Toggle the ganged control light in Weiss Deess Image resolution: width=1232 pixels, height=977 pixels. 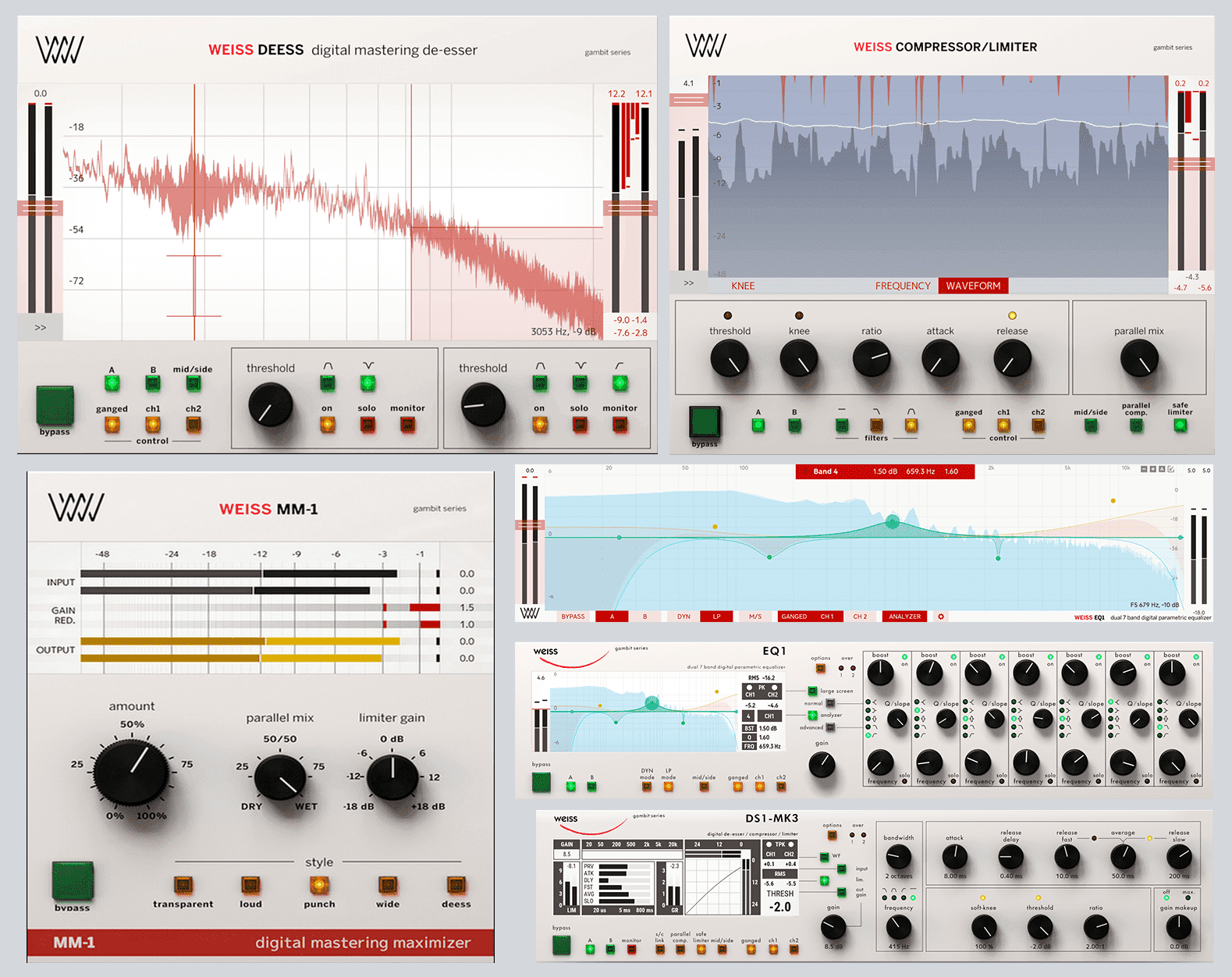pos(112,425)
